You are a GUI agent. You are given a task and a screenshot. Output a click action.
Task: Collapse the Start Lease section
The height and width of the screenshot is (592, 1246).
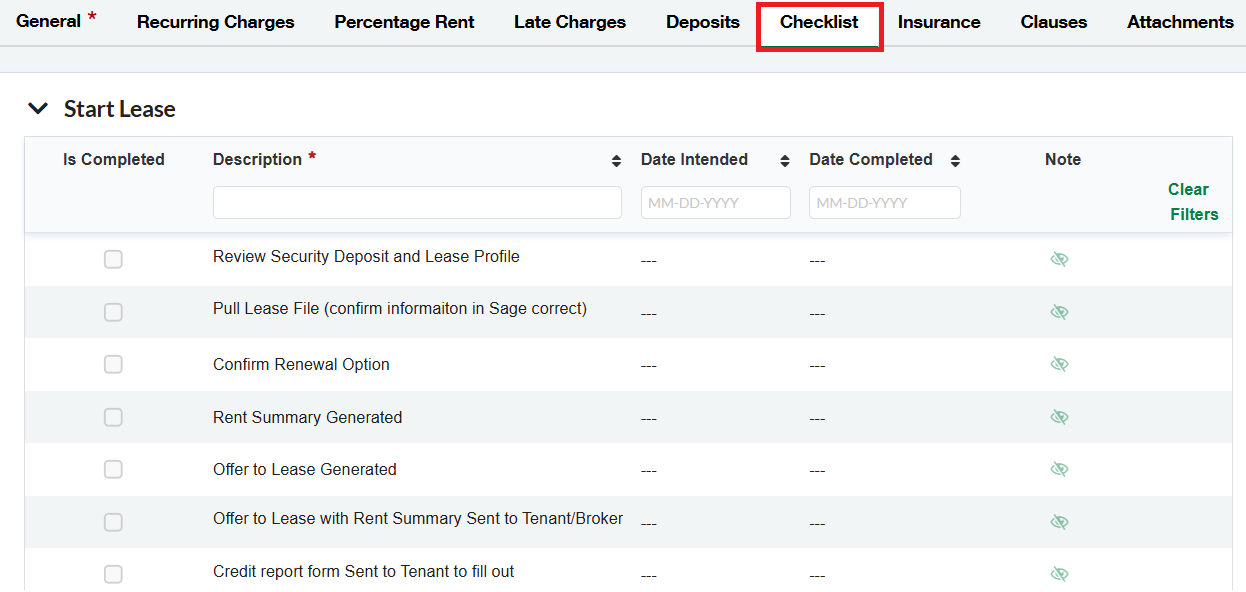38,109
